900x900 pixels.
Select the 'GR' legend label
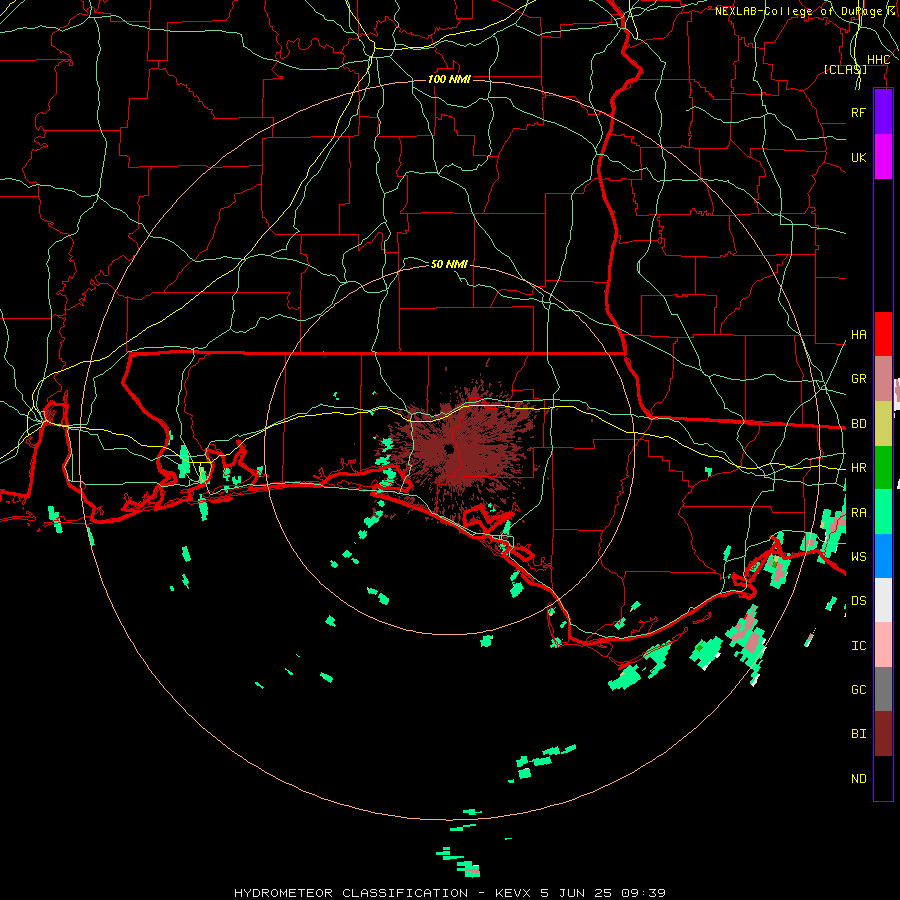(x=858, y=379)
